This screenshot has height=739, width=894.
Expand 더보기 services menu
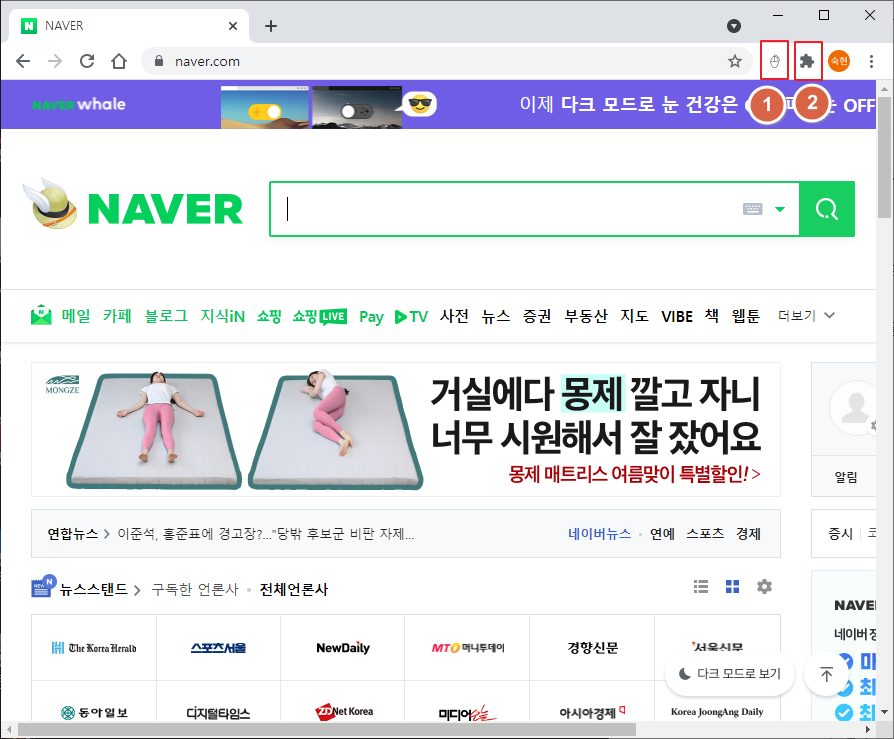806,315
